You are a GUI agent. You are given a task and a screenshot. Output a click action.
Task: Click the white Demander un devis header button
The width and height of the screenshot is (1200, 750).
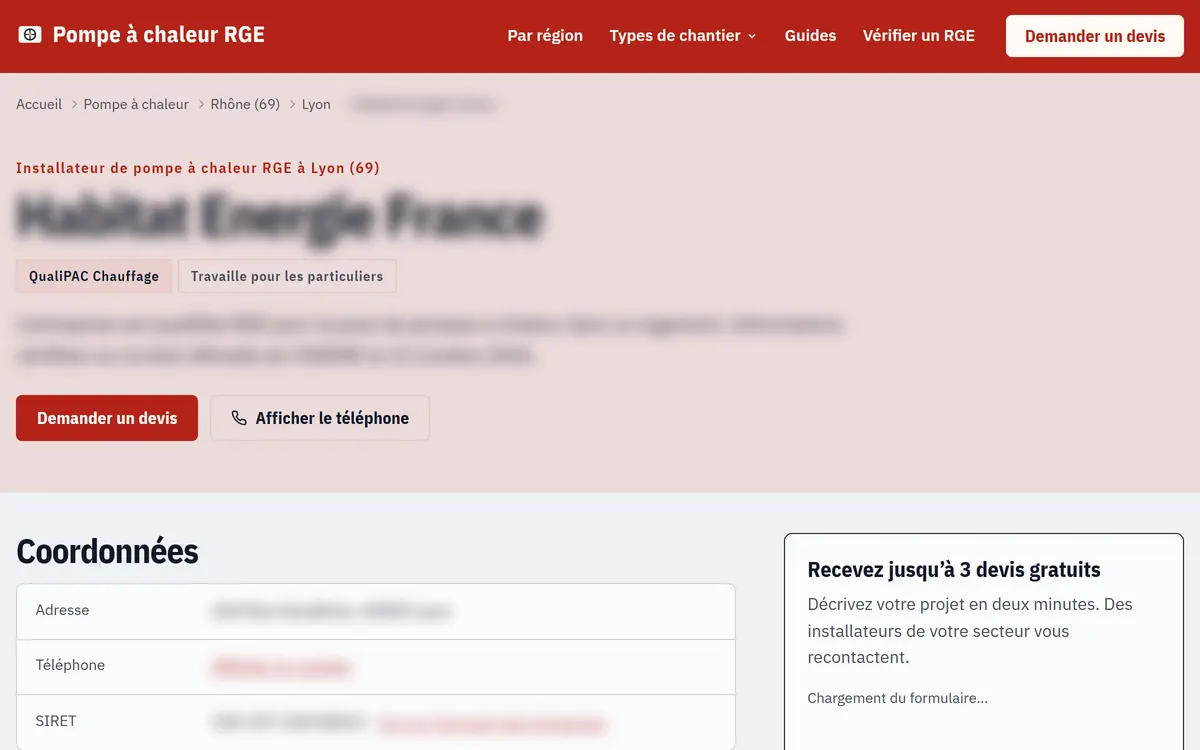1095,36
